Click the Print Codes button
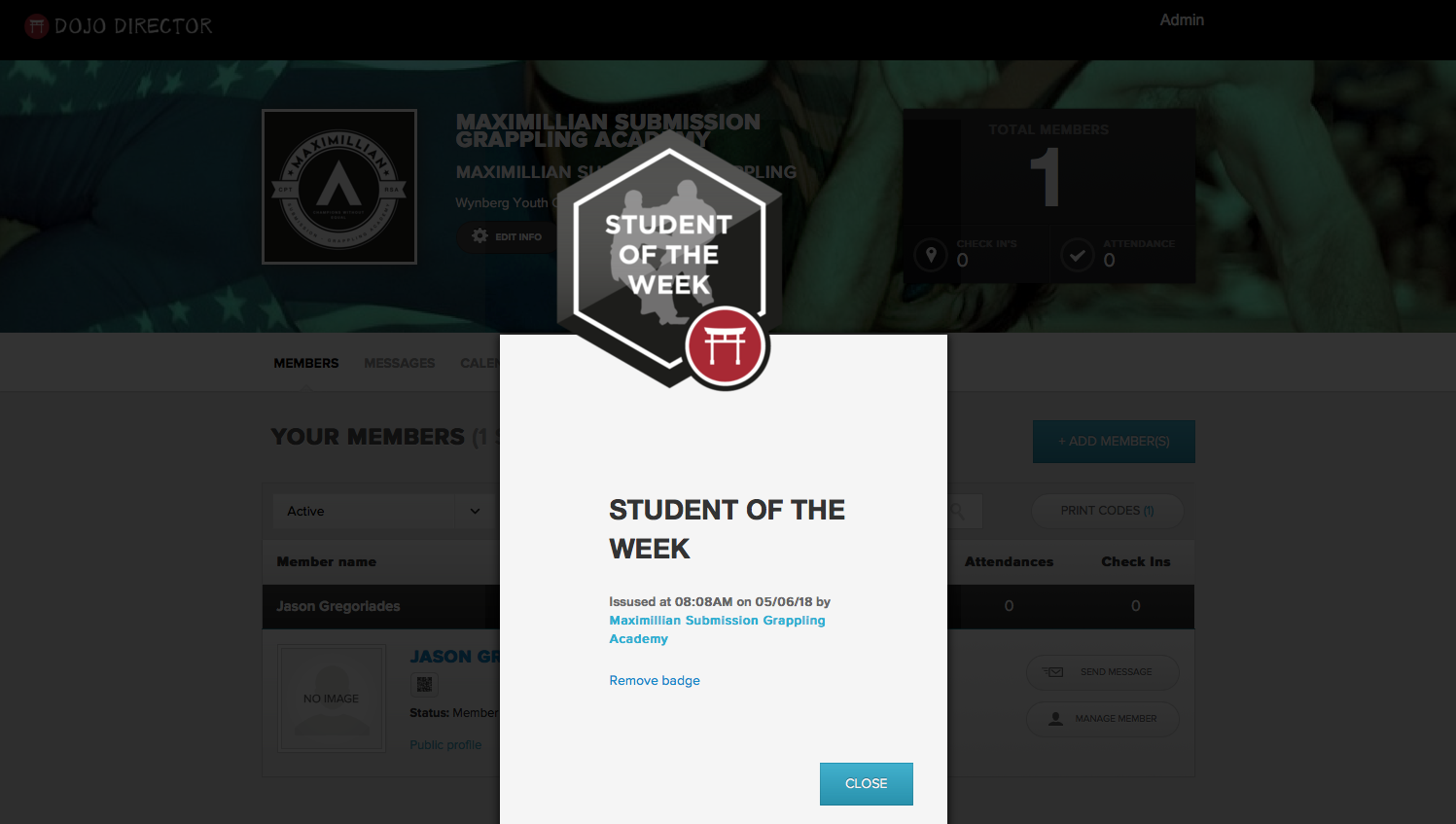1456x824 pixels. click(x=1108, y=511)
